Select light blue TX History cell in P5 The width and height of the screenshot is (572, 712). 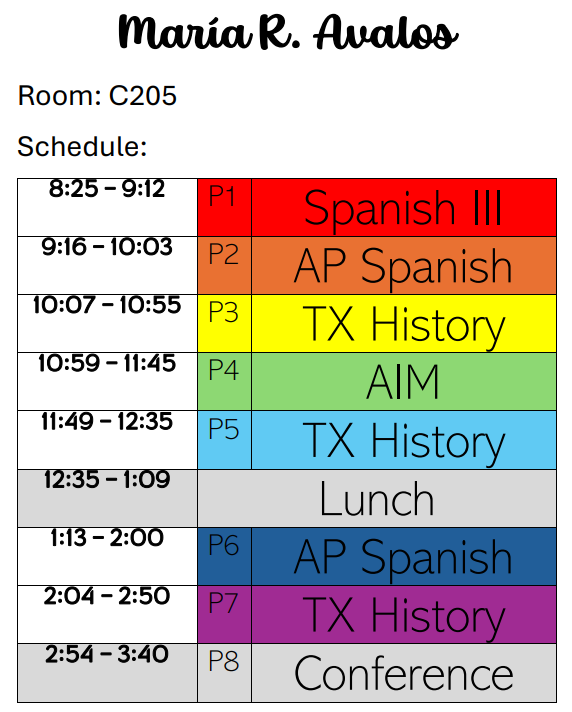pyautogui.click(x=404, y=440)
